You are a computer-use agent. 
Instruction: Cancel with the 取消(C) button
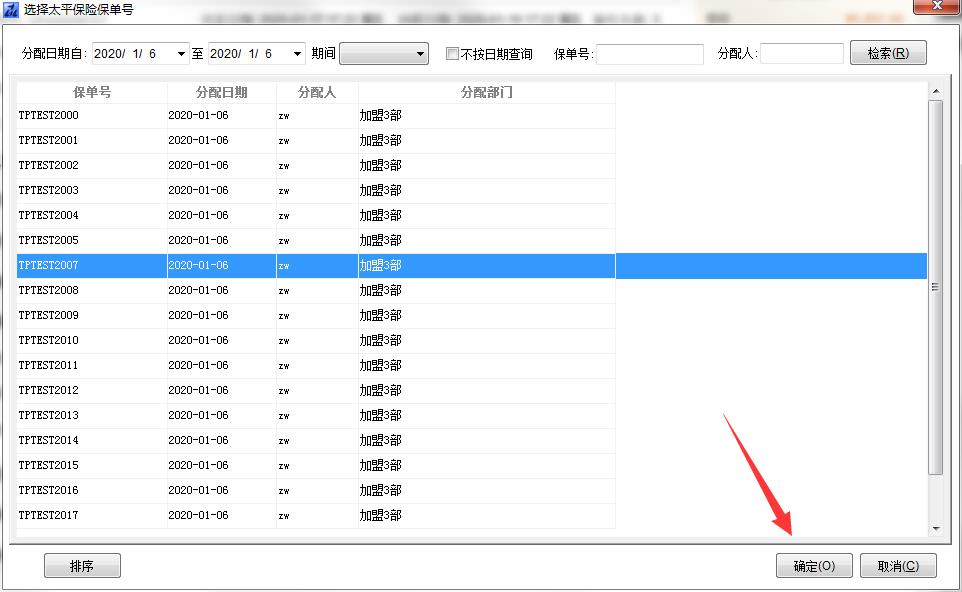click(898, 566)
